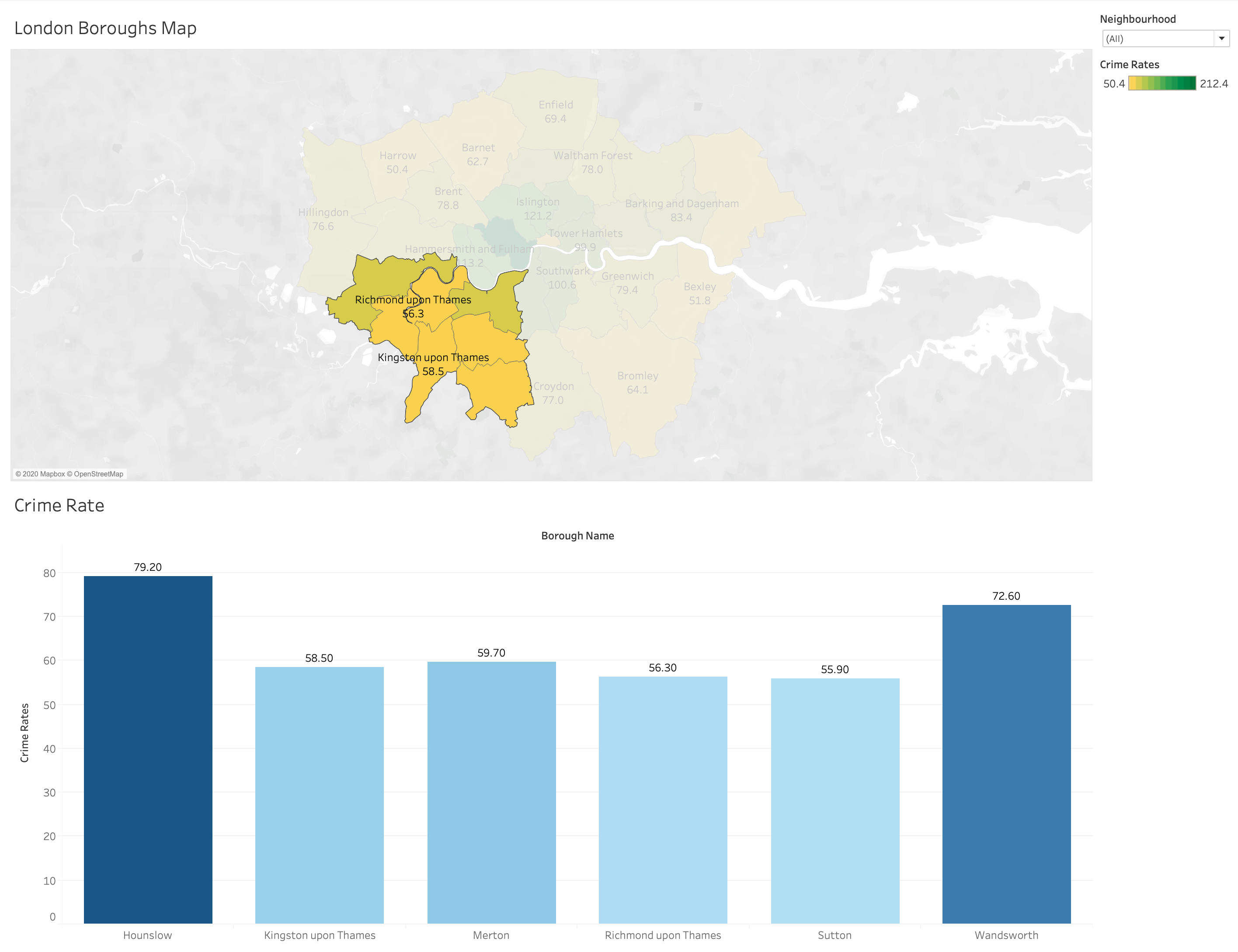Viewport: 1238px width, 952px height.
Task: Click Kingston upon Thames label on map
Action: tap(433, 358)
